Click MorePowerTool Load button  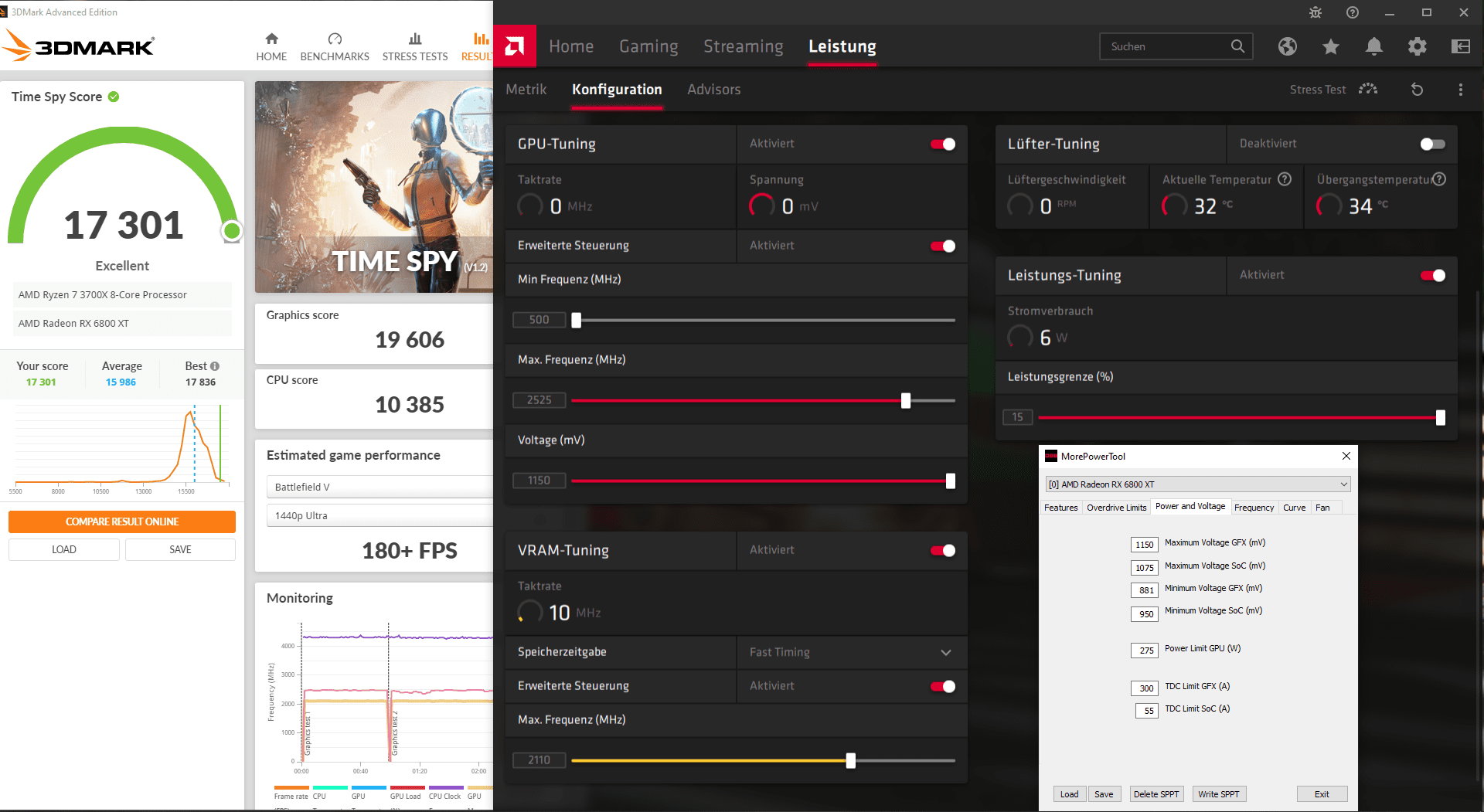[x=1069, y=794]
